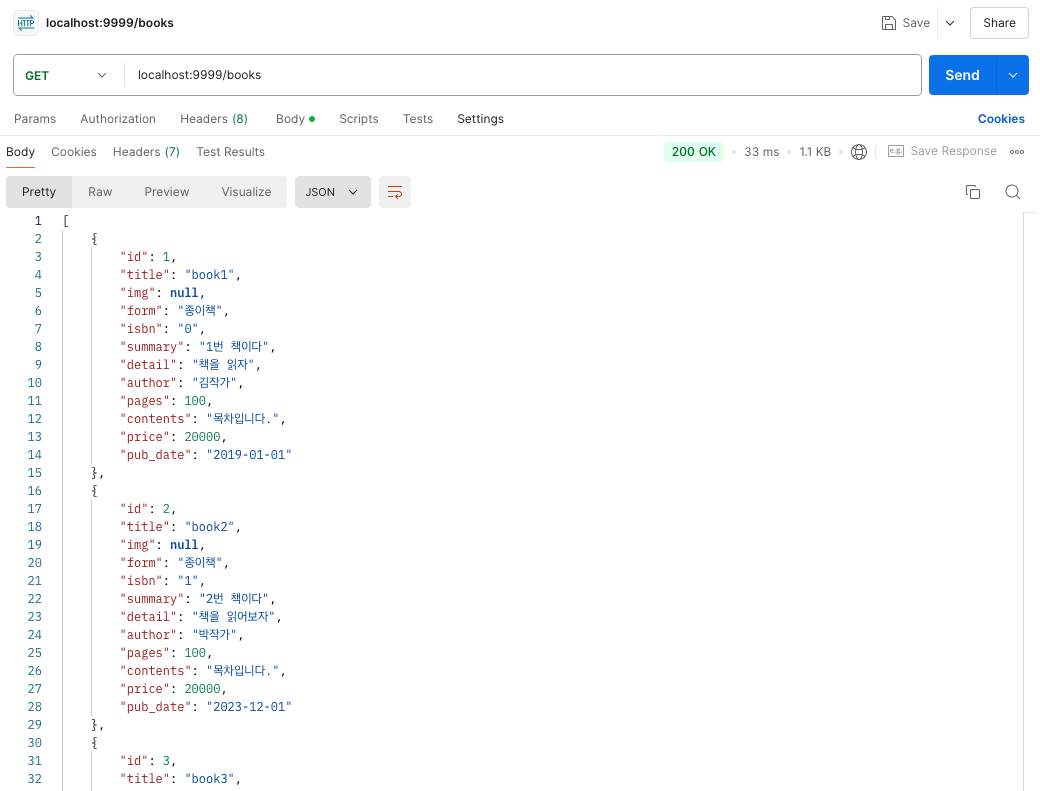Screen dimensions: 1040x791
Task: Open the Cookies link on the right
Action: tap(1001, 119)
